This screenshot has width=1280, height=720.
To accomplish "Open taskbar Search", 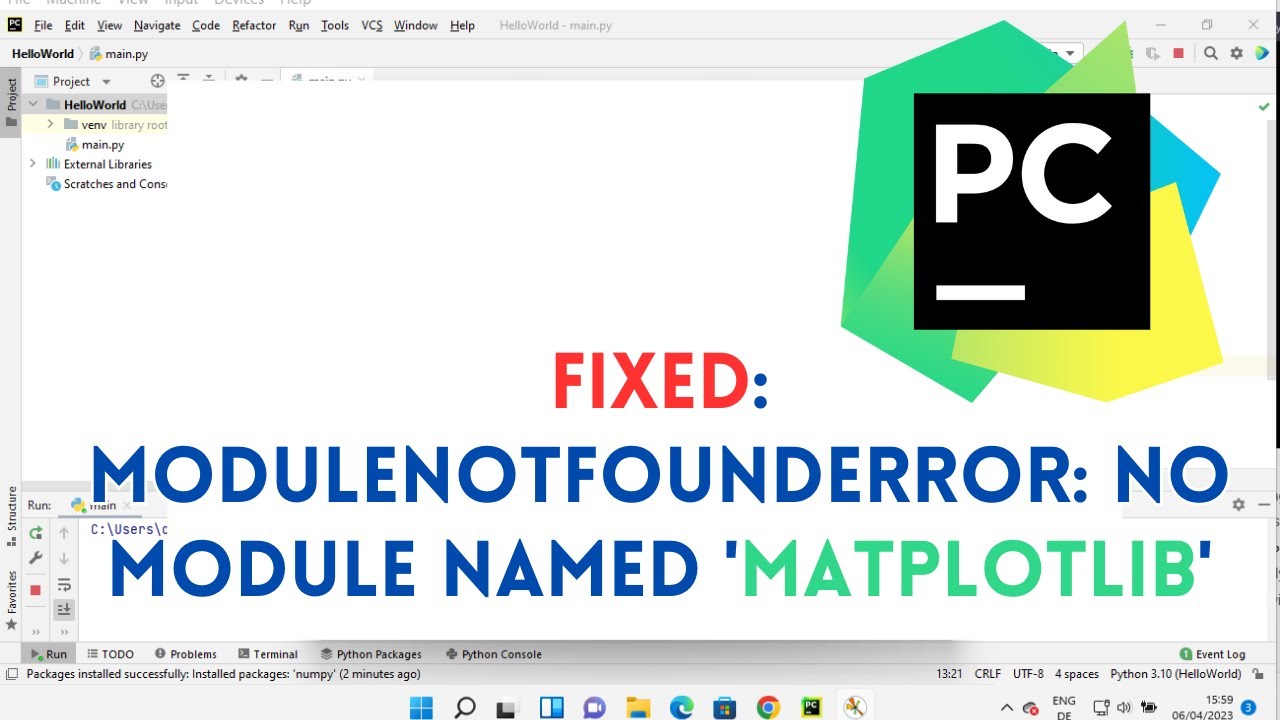I will click(x=465, y=707).
